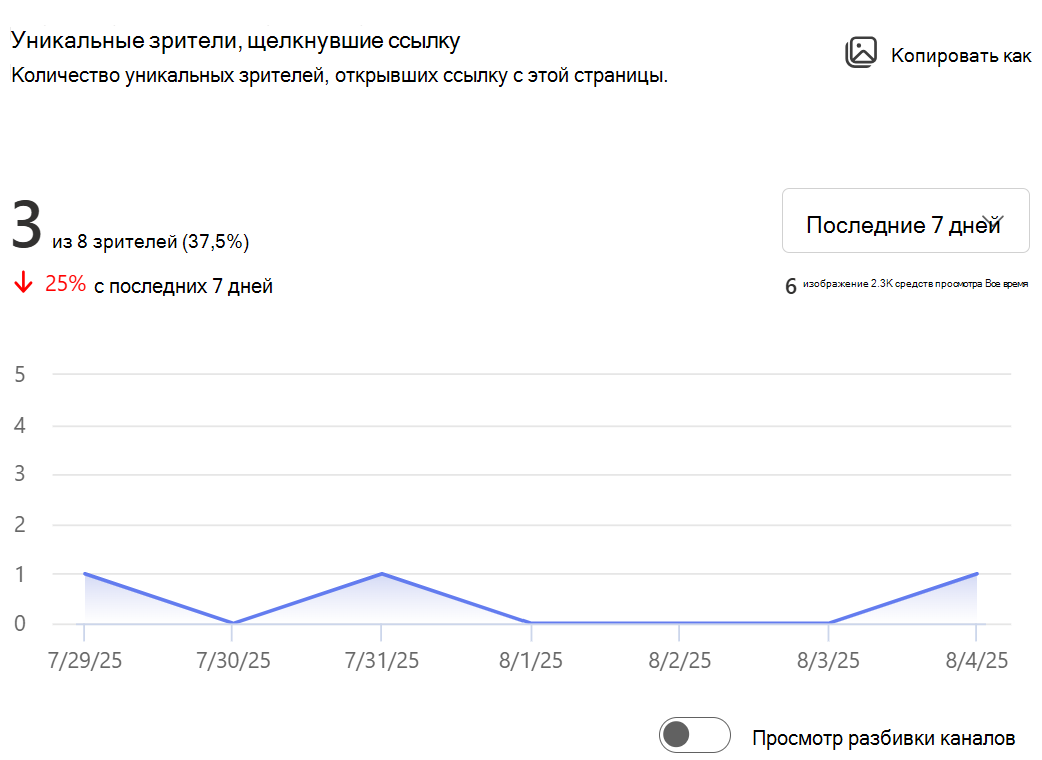Click the 7/30/25 zero data point
The image size is (1042, 760).
pyautogui.click(x=233, y=622)
